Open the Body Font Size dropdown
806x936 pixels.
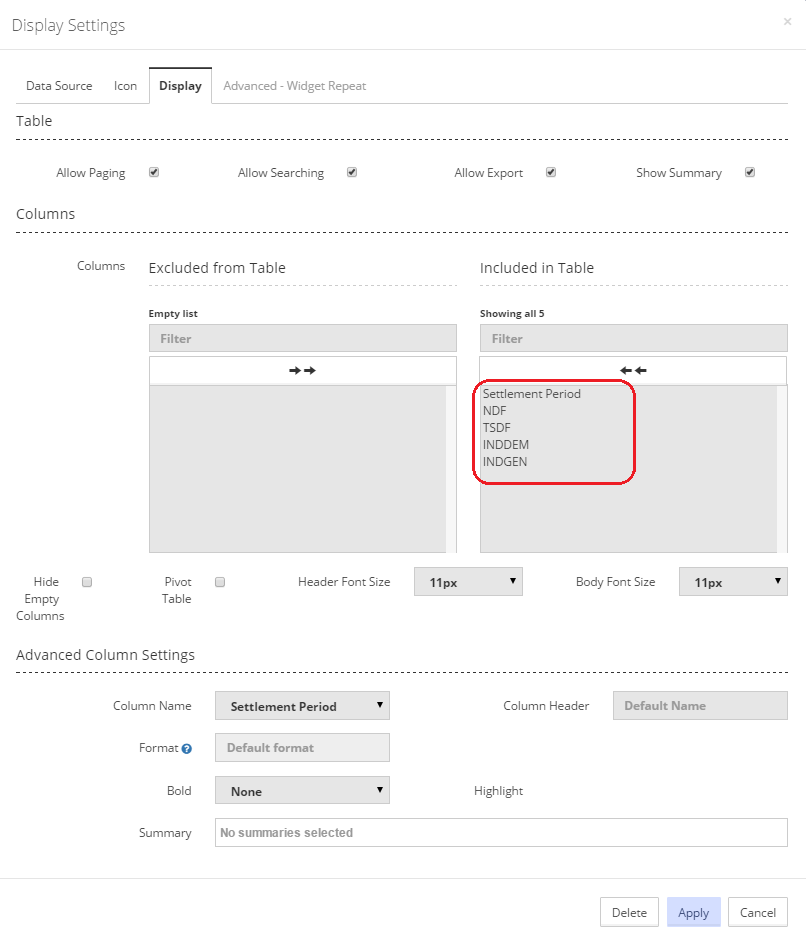pos(733,582)
